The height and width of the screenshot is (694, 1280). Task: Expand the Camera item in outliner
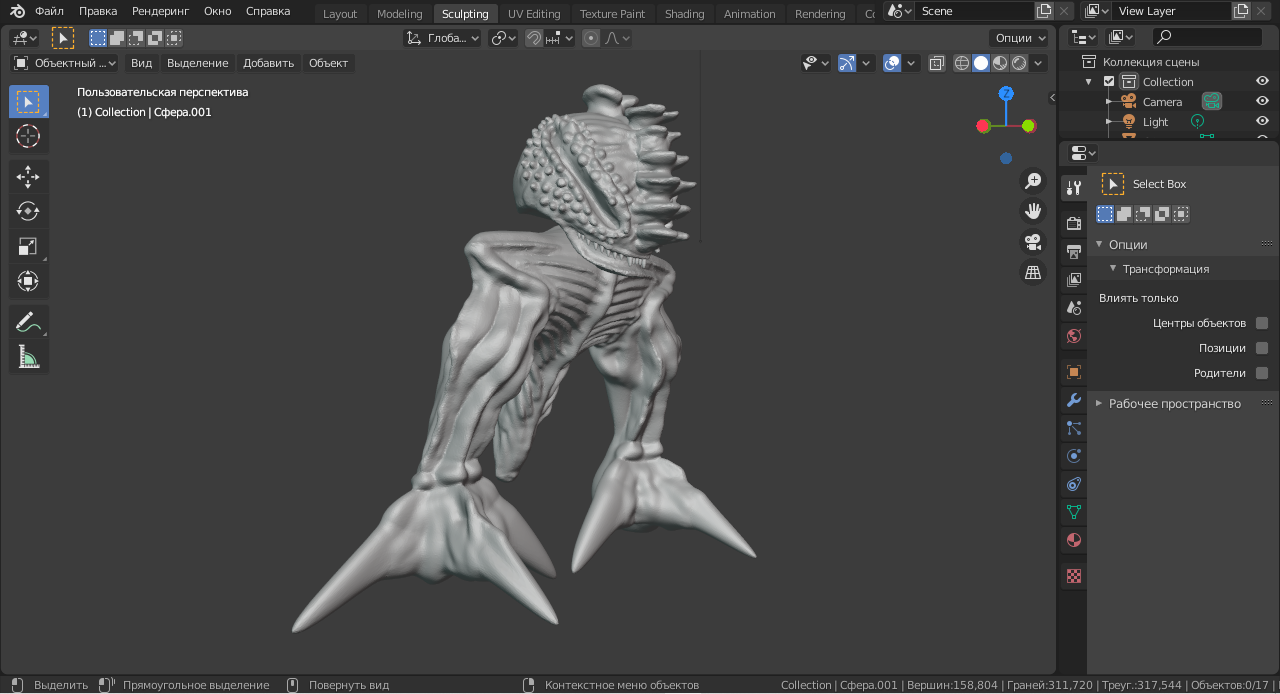click(x=1109, y=102)
